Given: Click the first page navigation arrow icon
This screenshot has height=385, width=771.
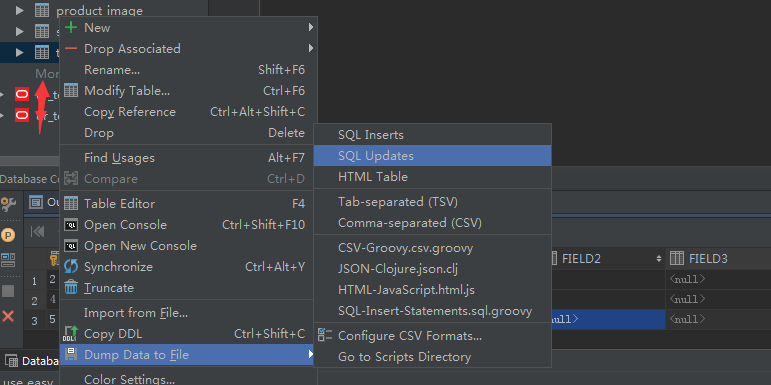Looking at the screenshot, I should point(37,231).
